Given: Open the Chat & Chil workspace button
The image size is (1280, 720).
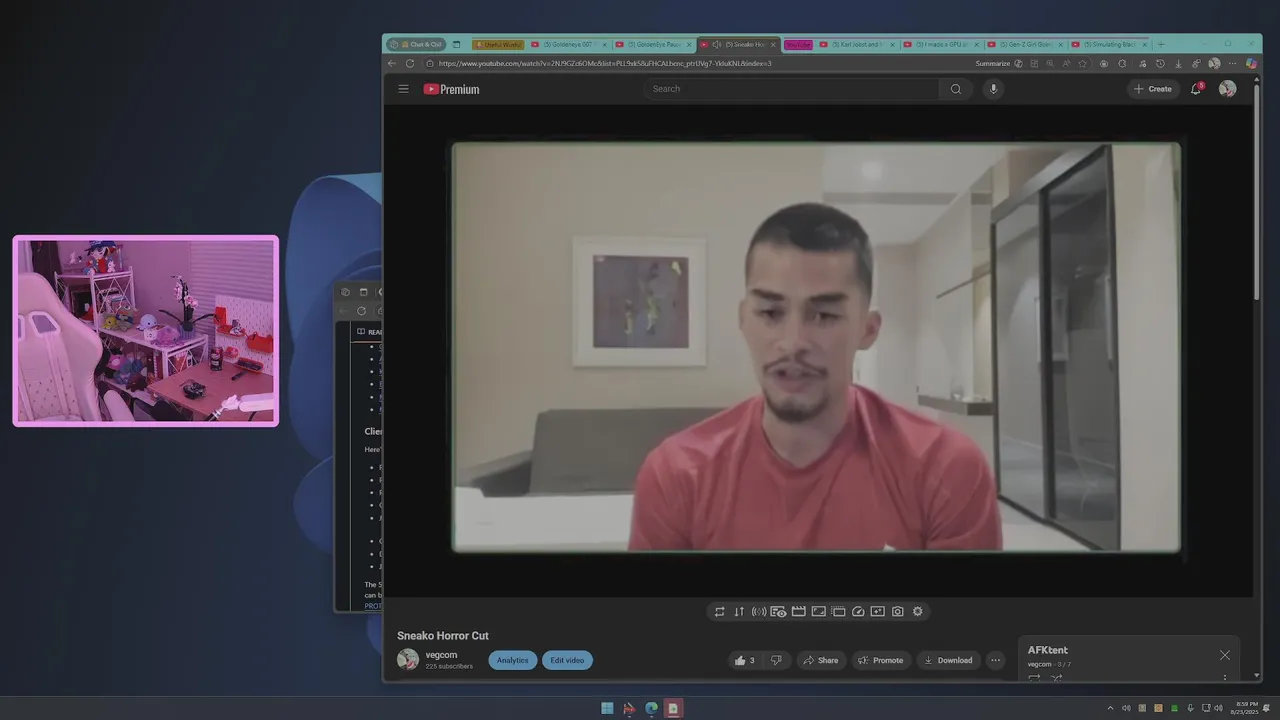Looking at the screenshot, I should (x=416, y=44).
